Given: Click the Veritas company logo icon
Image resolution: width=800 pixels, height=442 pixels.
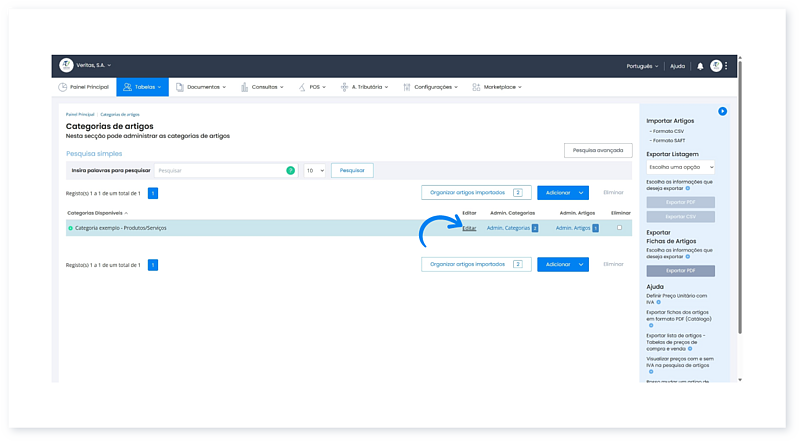Looking at the screenshot, I should click(x=66, y=65).
